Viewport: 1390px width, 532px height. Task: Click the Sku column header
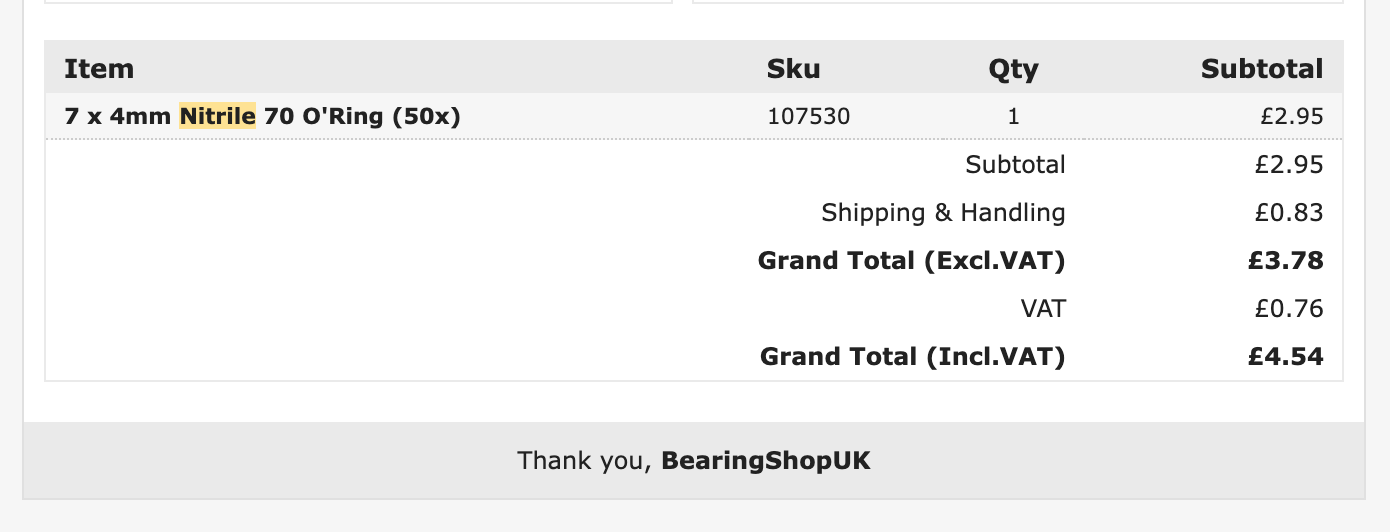[793, 69]
